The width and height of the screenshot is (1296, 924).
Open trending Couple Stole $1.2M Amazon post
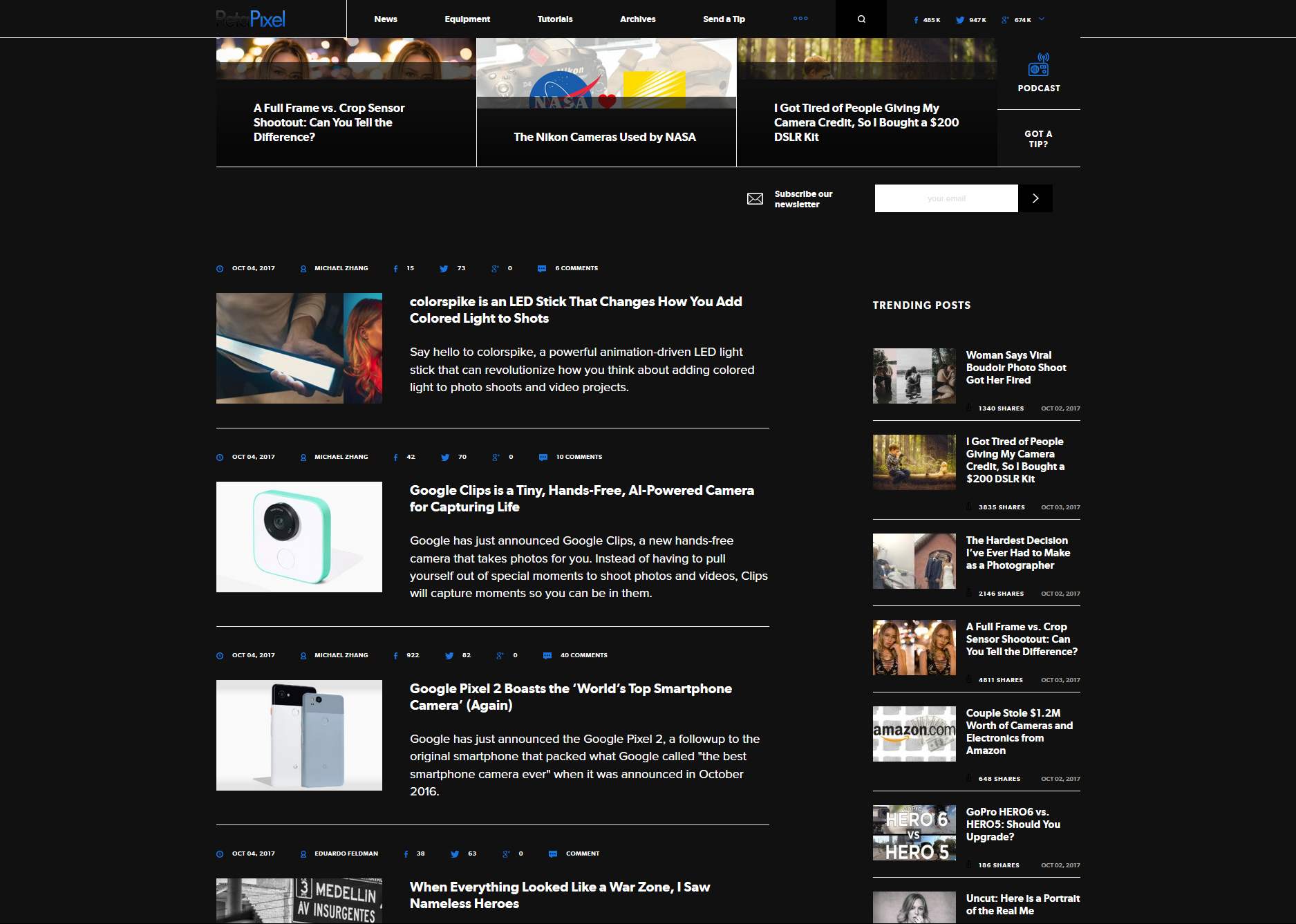[1020, 732]
